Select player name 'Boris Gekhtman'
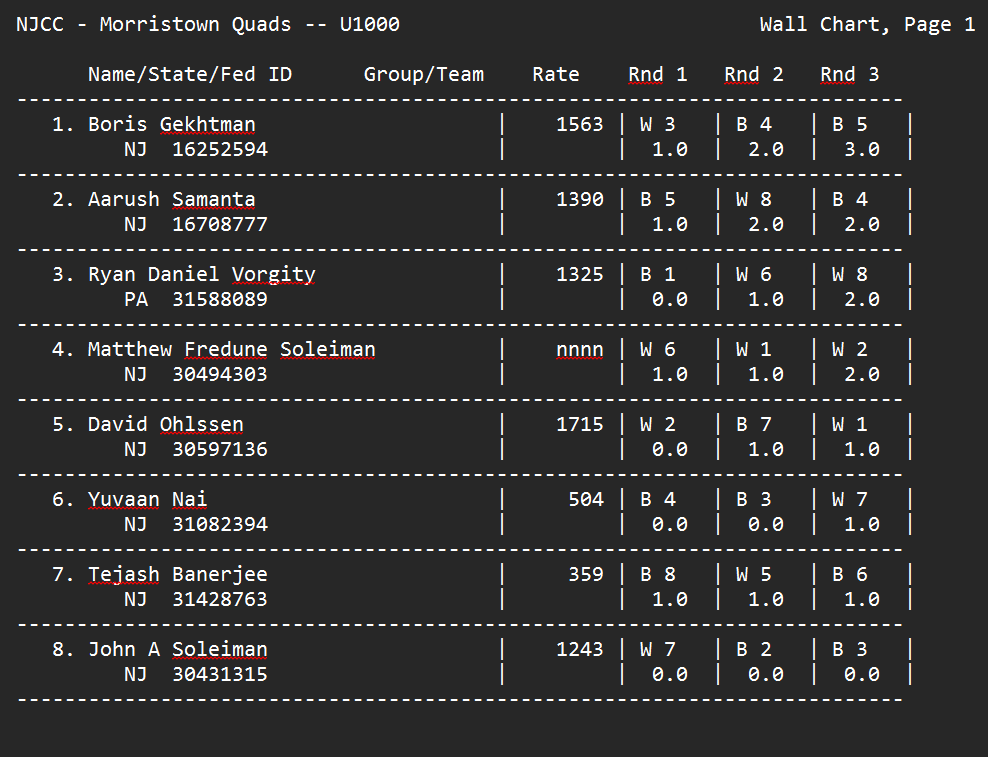 click(171, 124)
